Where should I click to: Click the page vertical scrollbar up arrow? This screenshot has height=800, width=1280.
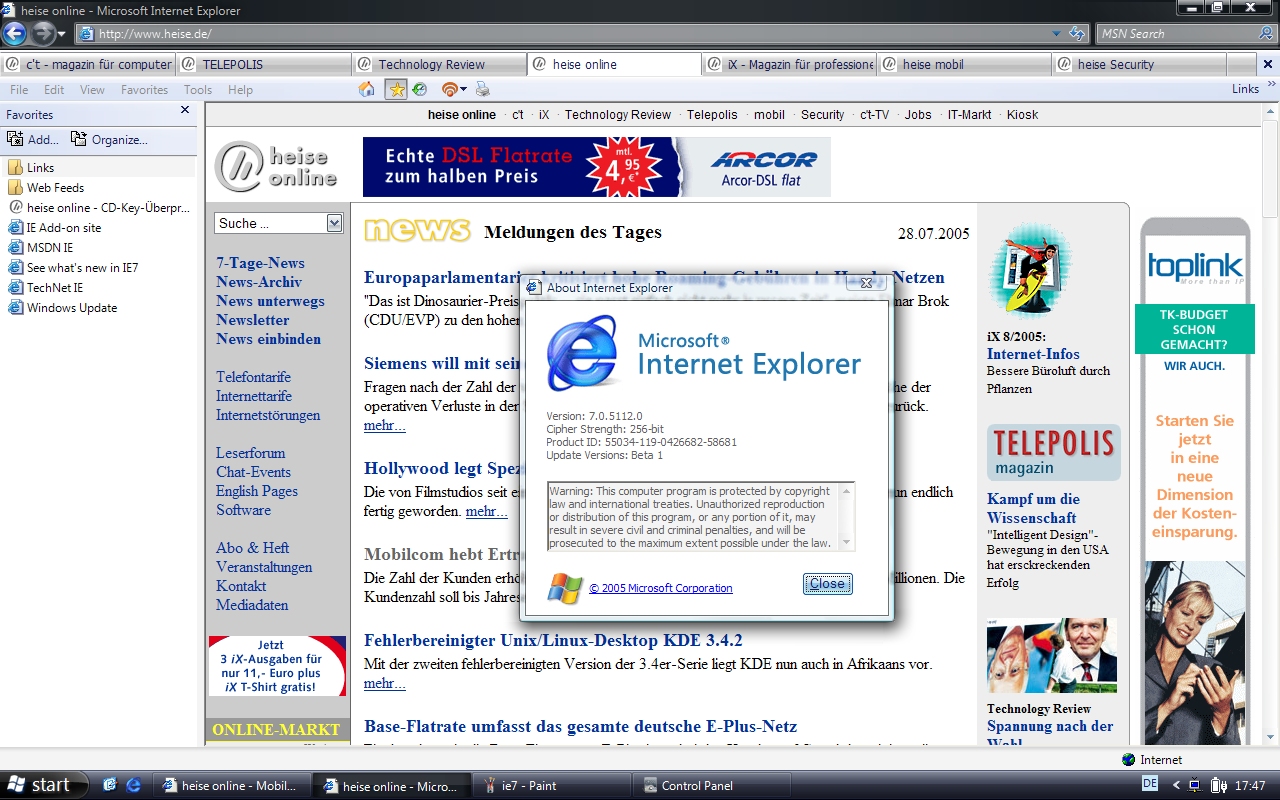1271,109
